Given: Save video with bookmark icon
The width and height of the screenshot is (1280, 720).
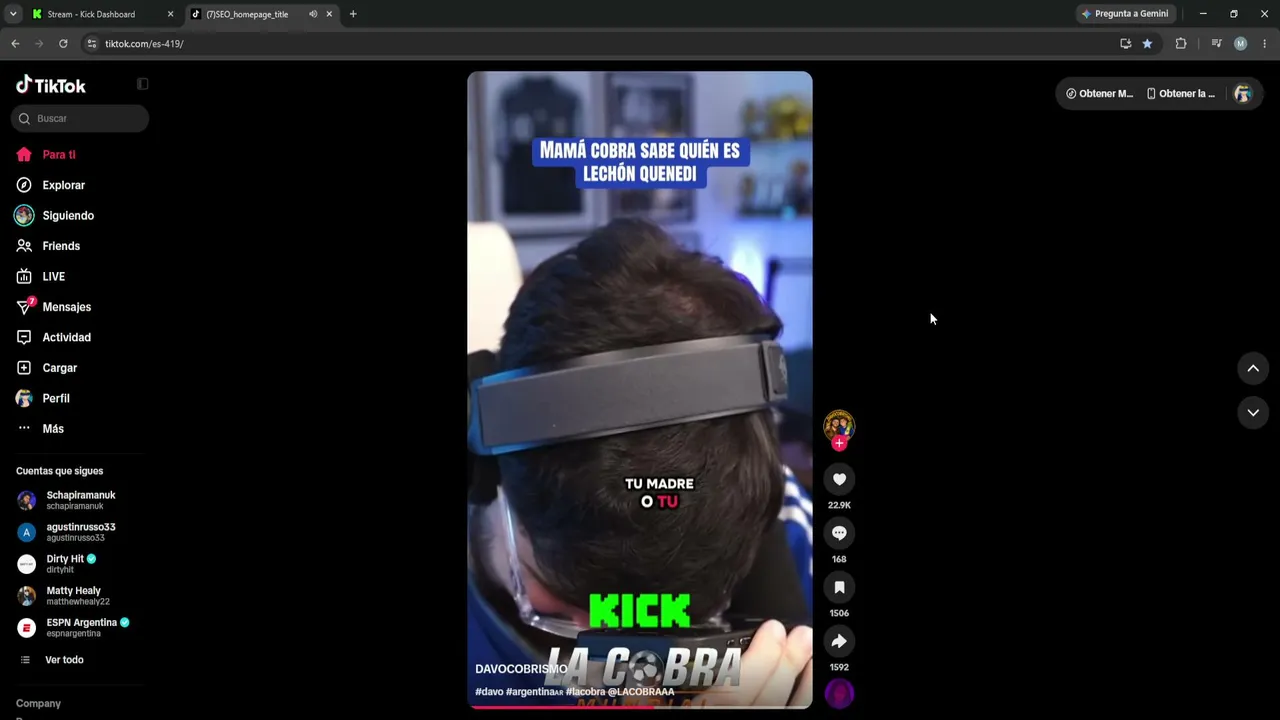Looking at the screenshot, I should (x=839, y=587).
